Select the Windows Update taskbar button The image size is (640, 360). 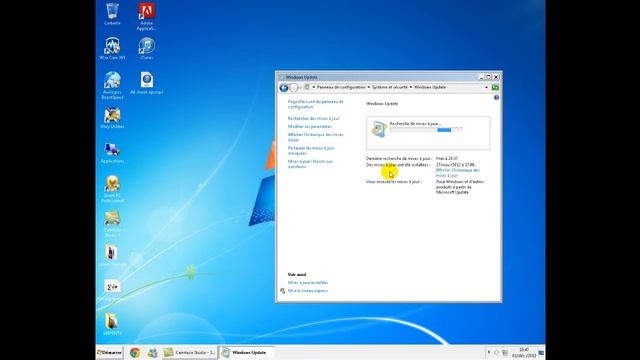[x=246, y=352]
